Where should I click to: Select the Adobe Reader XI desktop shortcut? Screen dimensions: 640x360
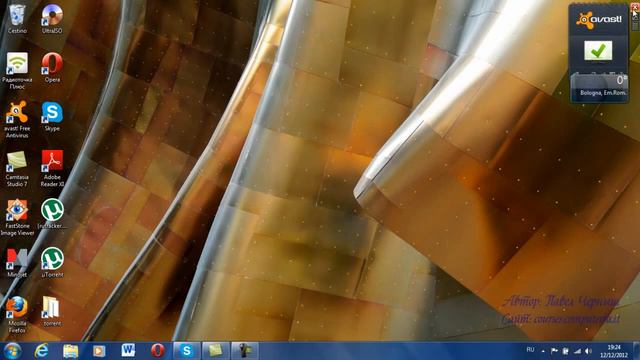click(x=52, y=168)
